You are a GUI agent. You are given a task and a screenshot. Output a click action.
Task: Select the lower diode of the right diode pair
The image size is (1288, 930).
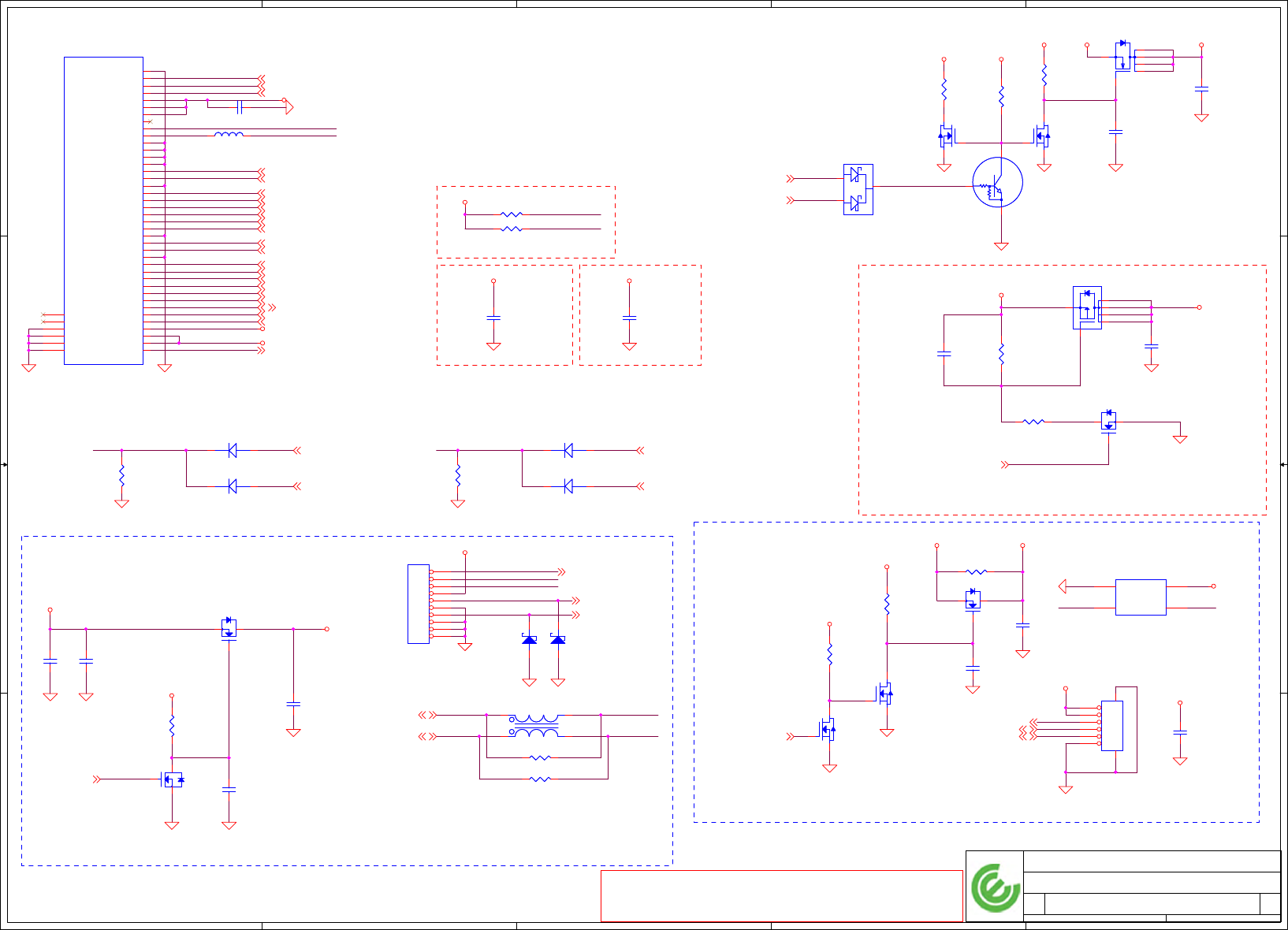tap(568, 486)
